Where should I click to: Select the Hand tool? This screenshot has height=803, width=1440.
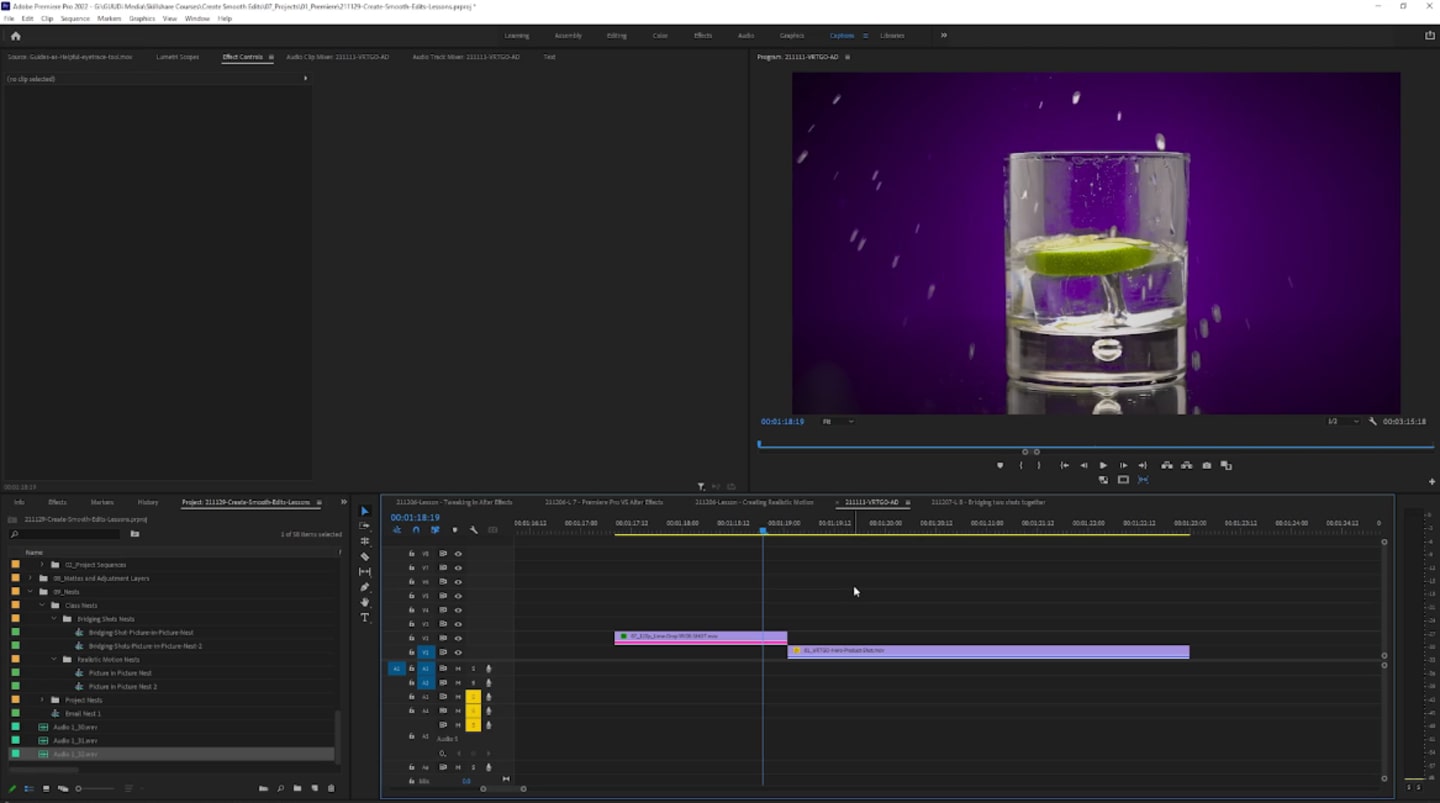tap(365, 602)
